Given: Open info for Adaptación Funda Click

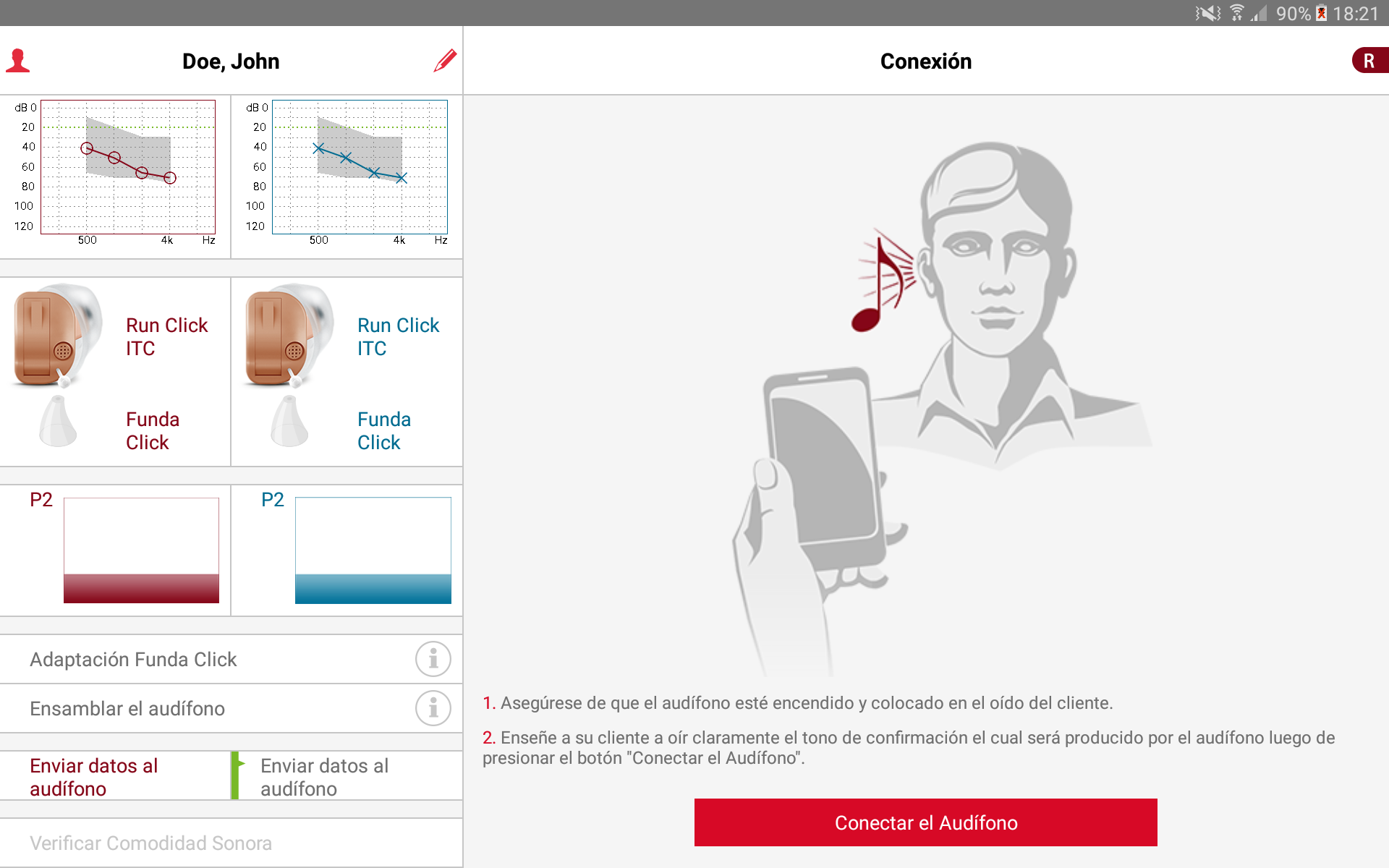Looking at the screenshot, I should (433, 659).
